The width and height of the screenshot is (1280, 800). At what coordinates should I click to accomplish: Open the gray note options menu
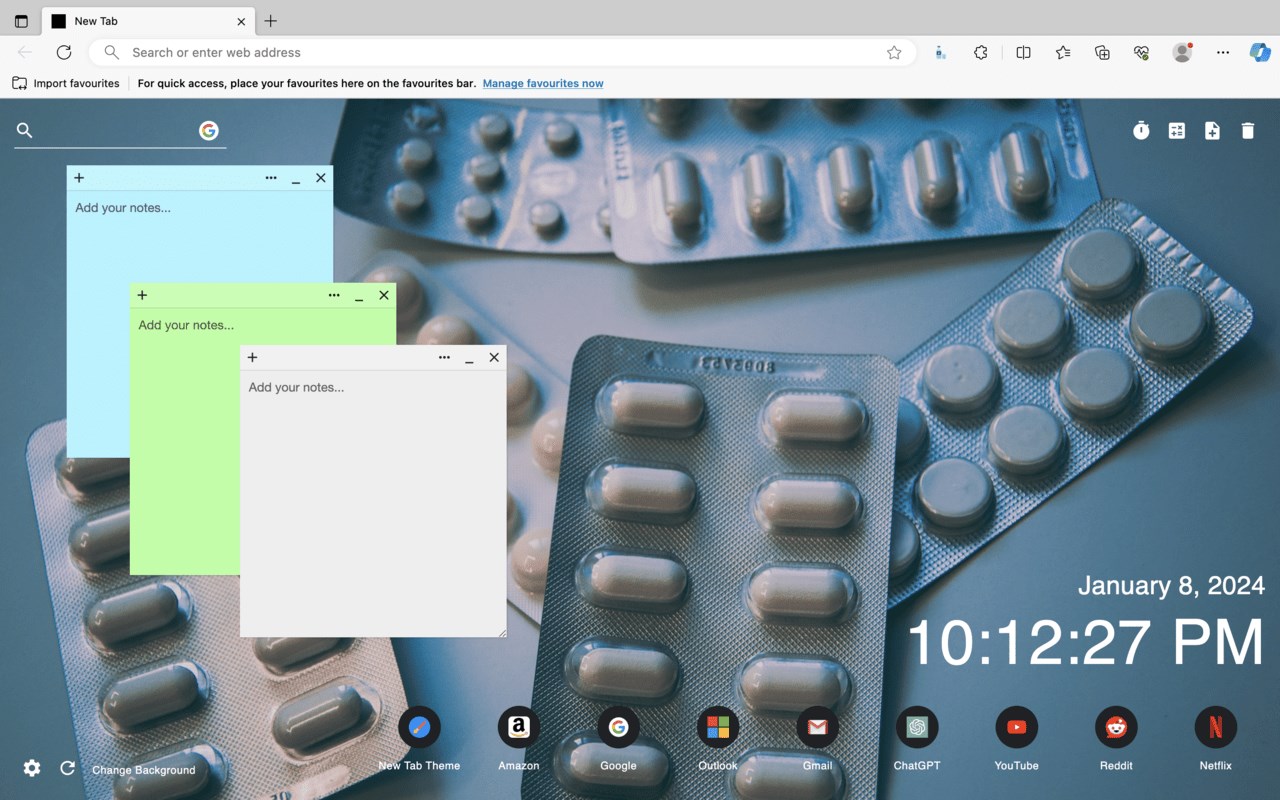point(444,357)
